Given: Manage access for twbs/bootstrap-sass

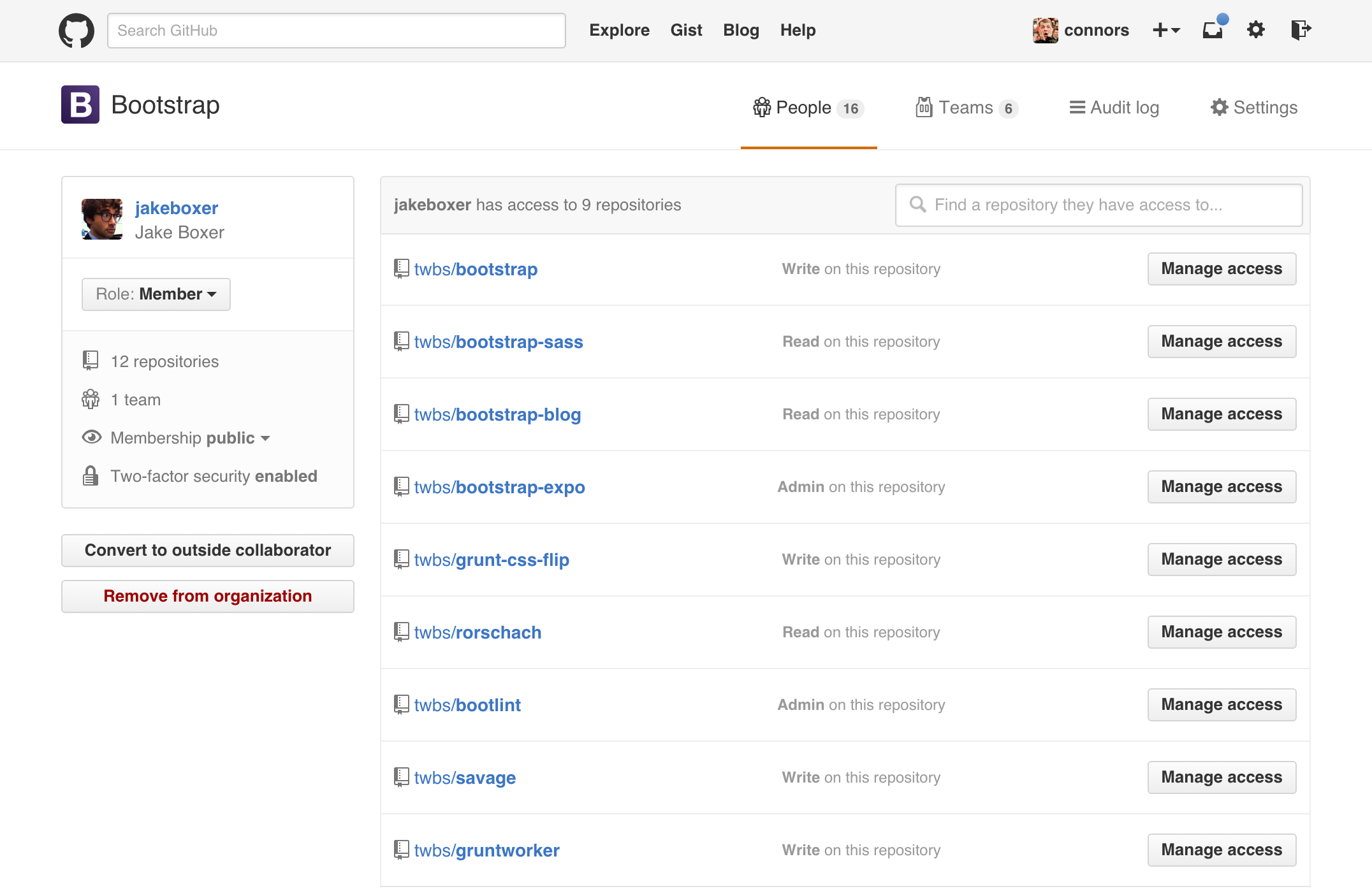Looking at the screenshot, I should [1222, 341].
